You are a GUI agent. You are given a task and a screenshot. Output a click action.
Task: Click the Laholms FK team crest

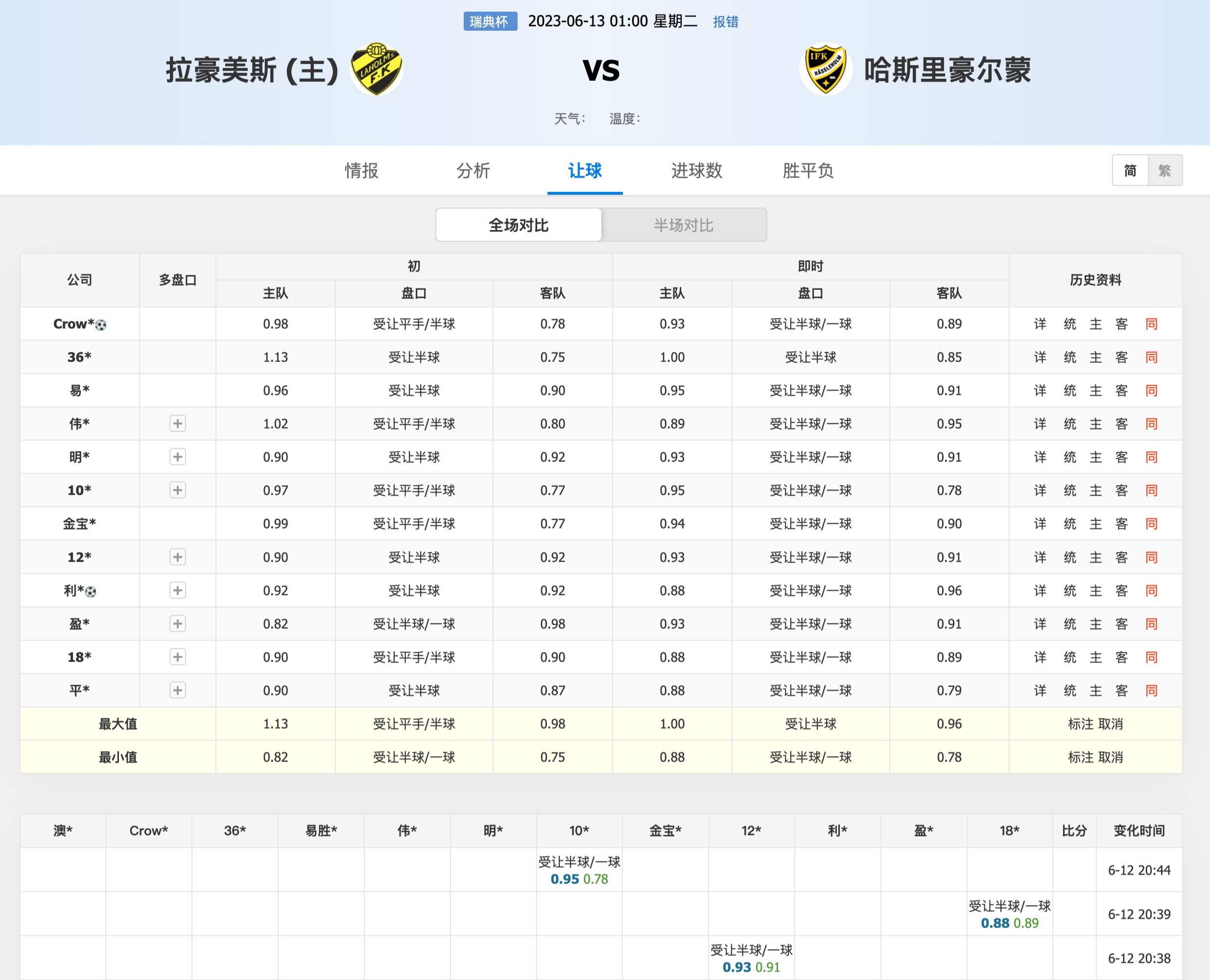(377, 69)
